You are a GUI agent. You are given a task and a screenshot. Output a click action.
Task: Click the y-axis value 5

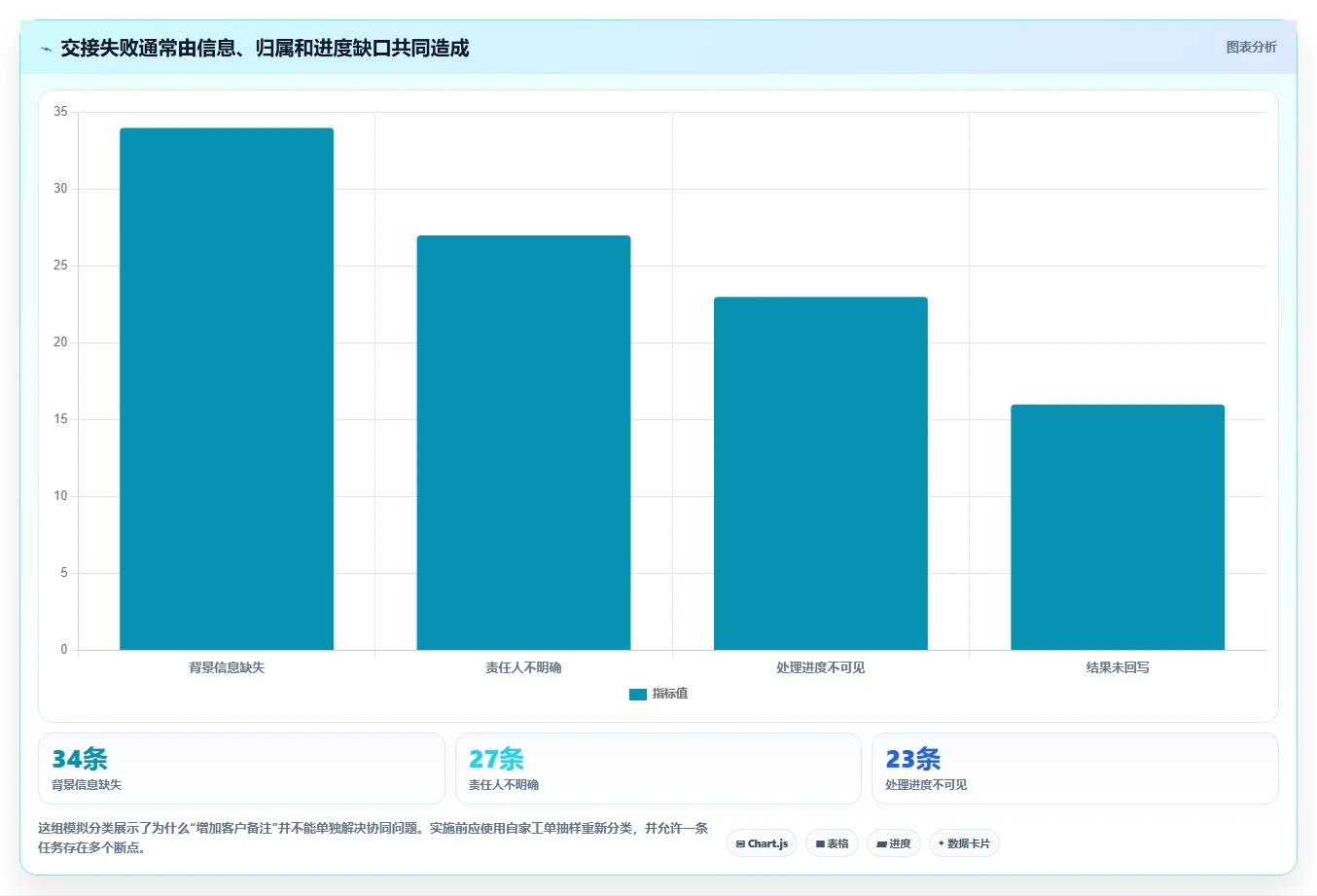(64, 573)
